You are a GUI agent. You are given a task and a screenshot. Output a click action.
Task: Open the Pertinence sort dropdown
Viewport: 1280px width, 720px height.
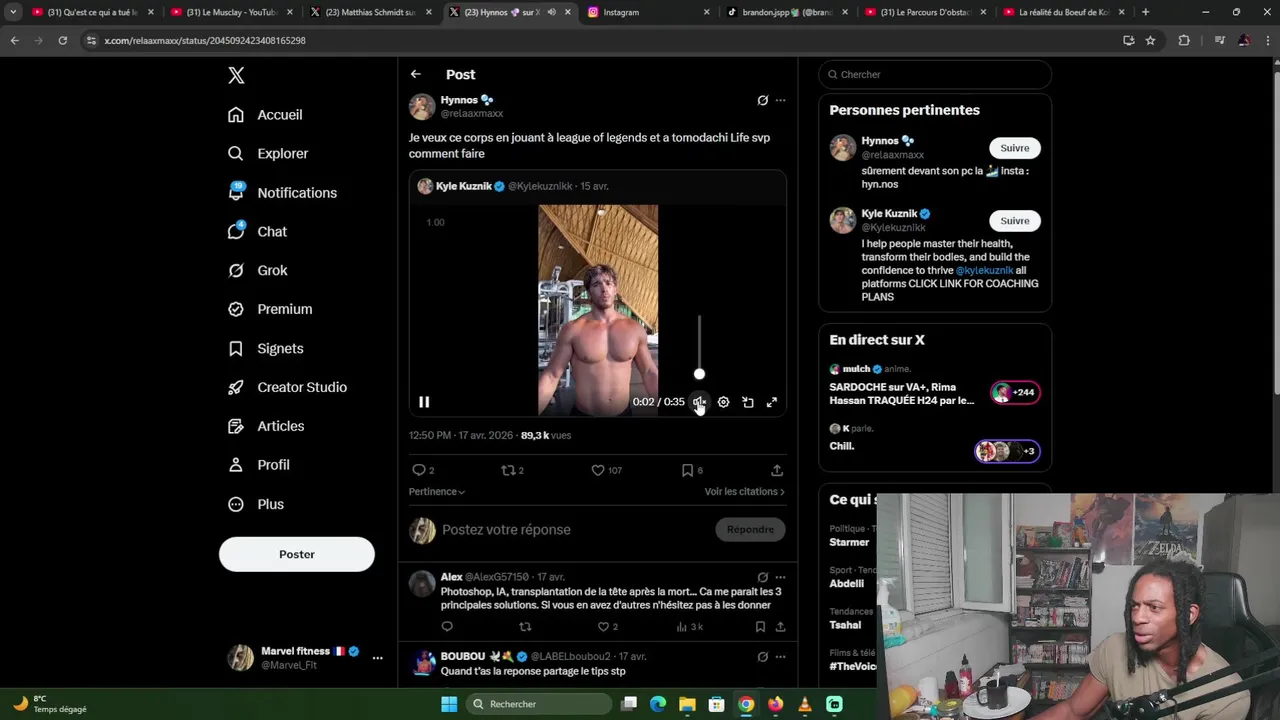437,492
